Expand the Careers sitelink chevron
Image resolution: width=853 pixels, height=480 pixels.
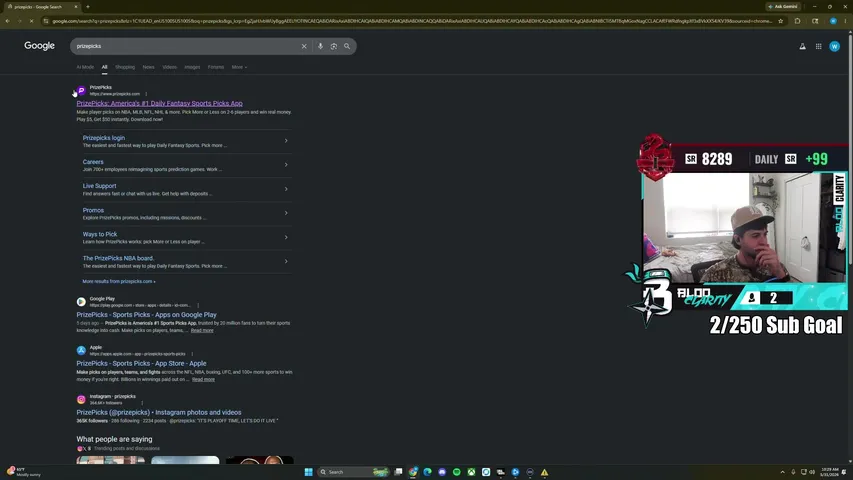tap(286, 164)
